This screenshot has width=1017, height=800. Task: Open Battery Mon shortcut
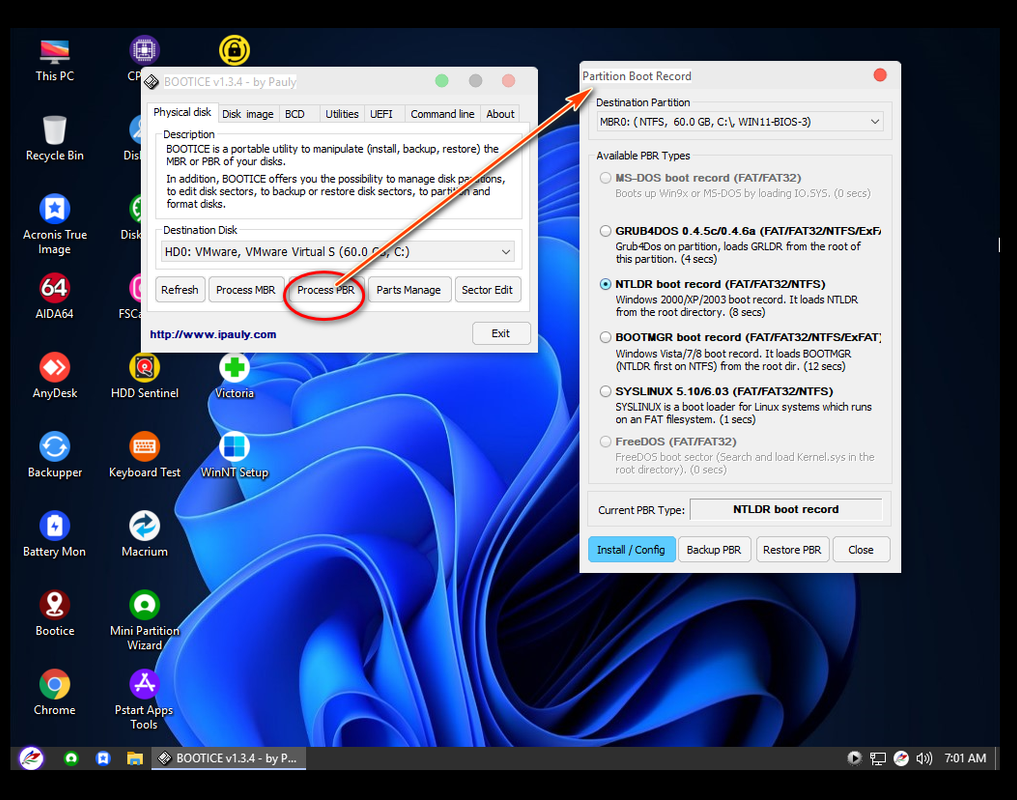click(54, 535)
